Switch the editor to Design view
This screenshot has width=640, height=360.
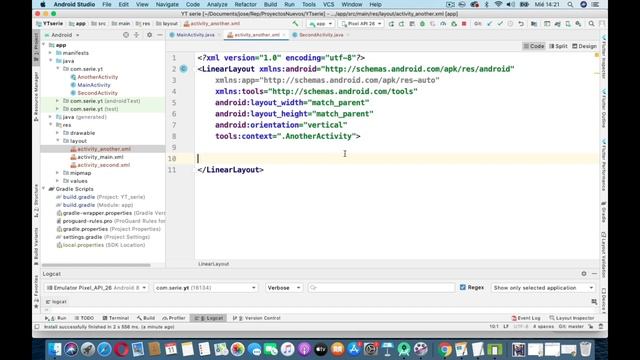coord(584,46)
